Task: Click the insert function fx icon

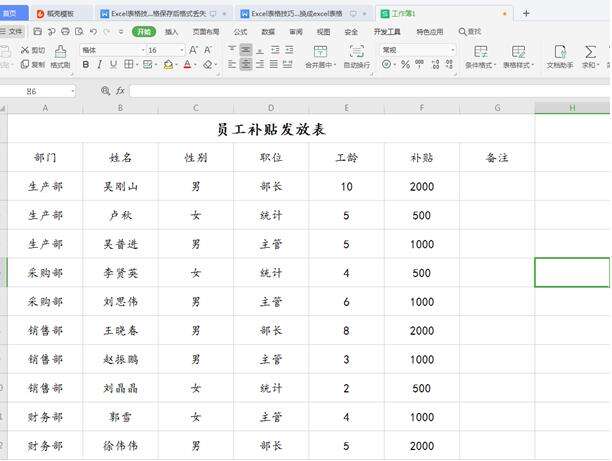Action: tap(120, 91)
